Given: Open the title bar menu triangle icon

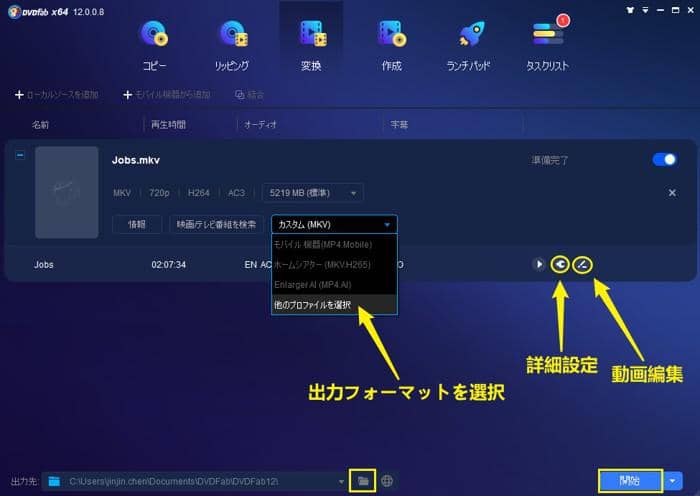Looking at the screenshot, I should (x=645, y=10).
